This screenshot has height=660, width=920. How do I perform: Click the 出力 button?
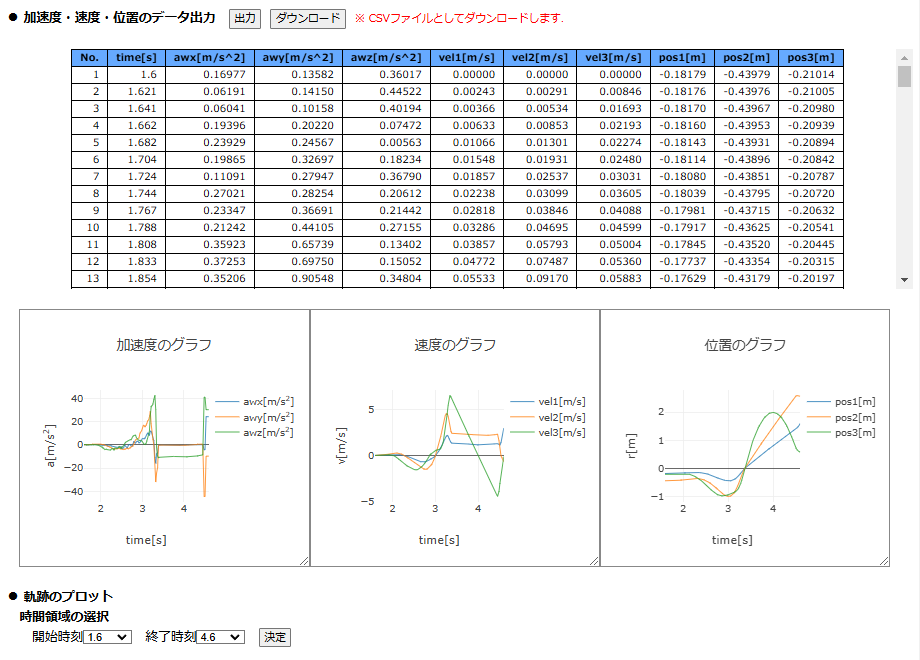pos(245,18)
